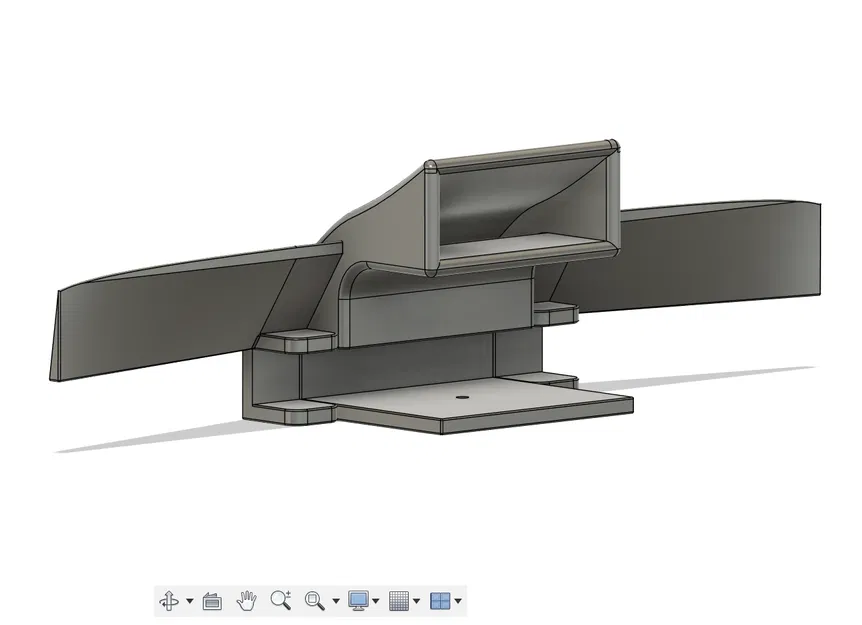The height and width of the screenshot is (625, 862).
Task: Select the small hole on base plate
Action: 463,396
